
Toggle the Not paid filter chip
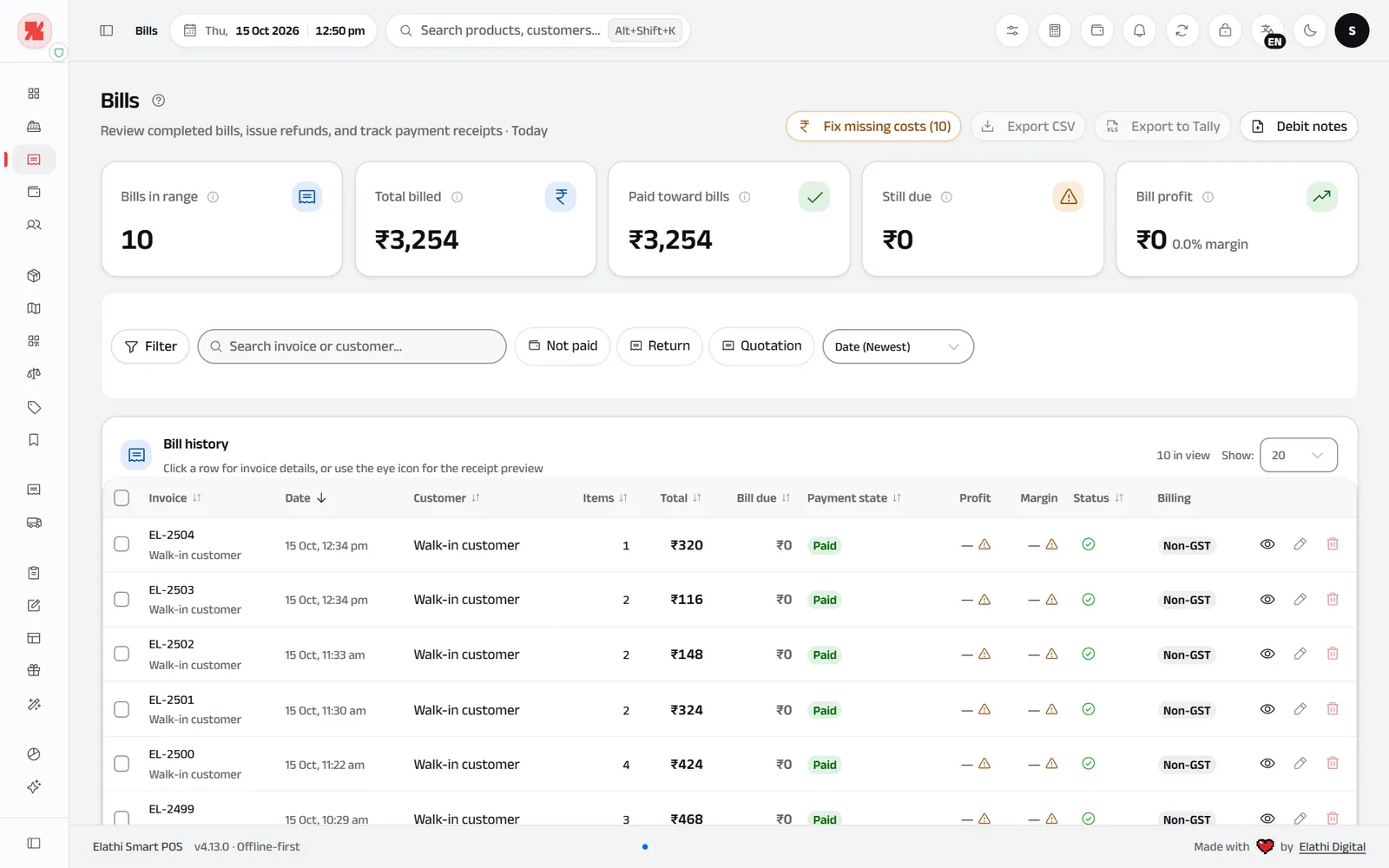point(563,346)
